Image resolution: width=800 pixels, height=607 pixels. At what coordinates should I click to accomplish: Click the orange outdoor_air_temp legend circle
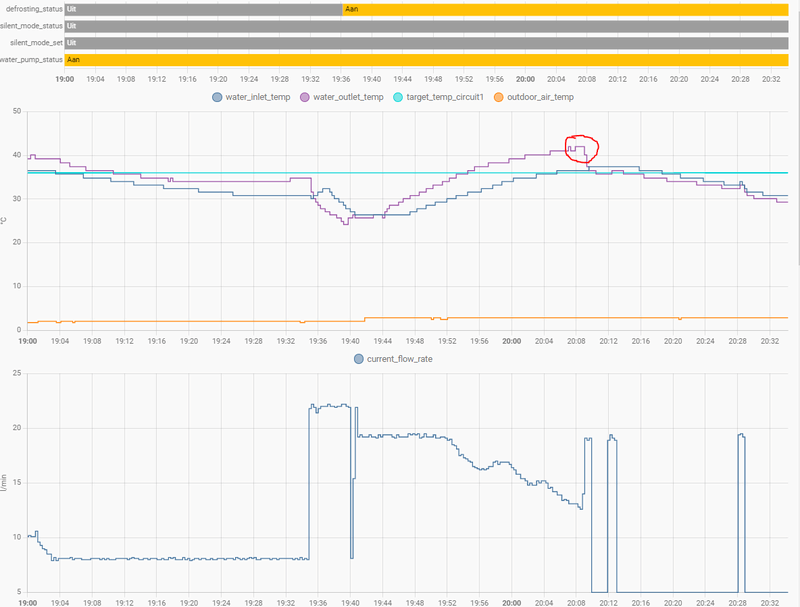point(498,97)
